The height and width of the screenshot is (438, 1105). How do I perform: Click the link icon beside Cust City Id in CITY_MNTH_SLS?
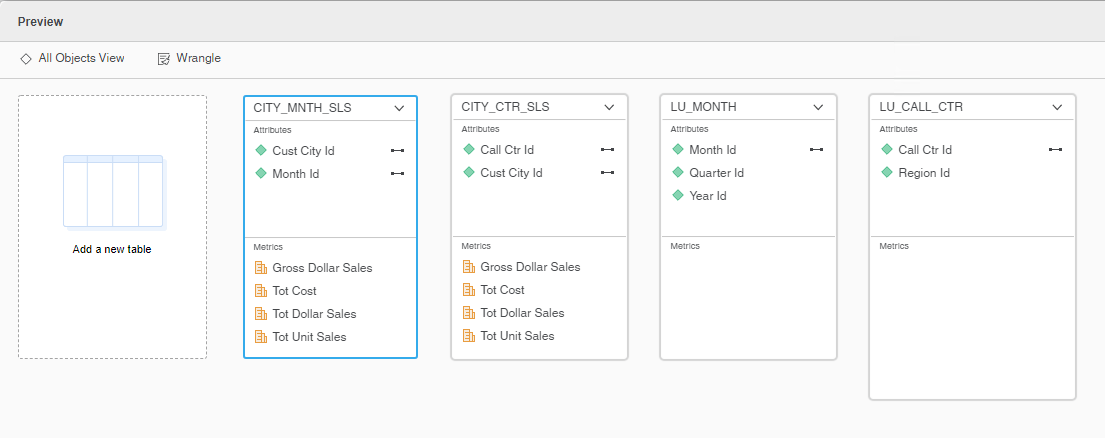coord(397,151)
